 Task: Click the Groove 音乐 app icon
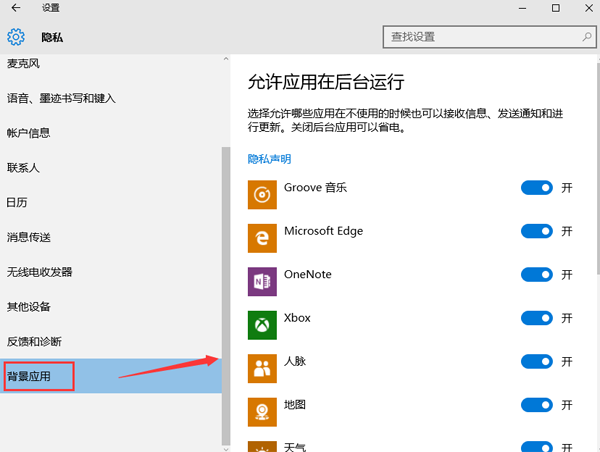point(262,194)
